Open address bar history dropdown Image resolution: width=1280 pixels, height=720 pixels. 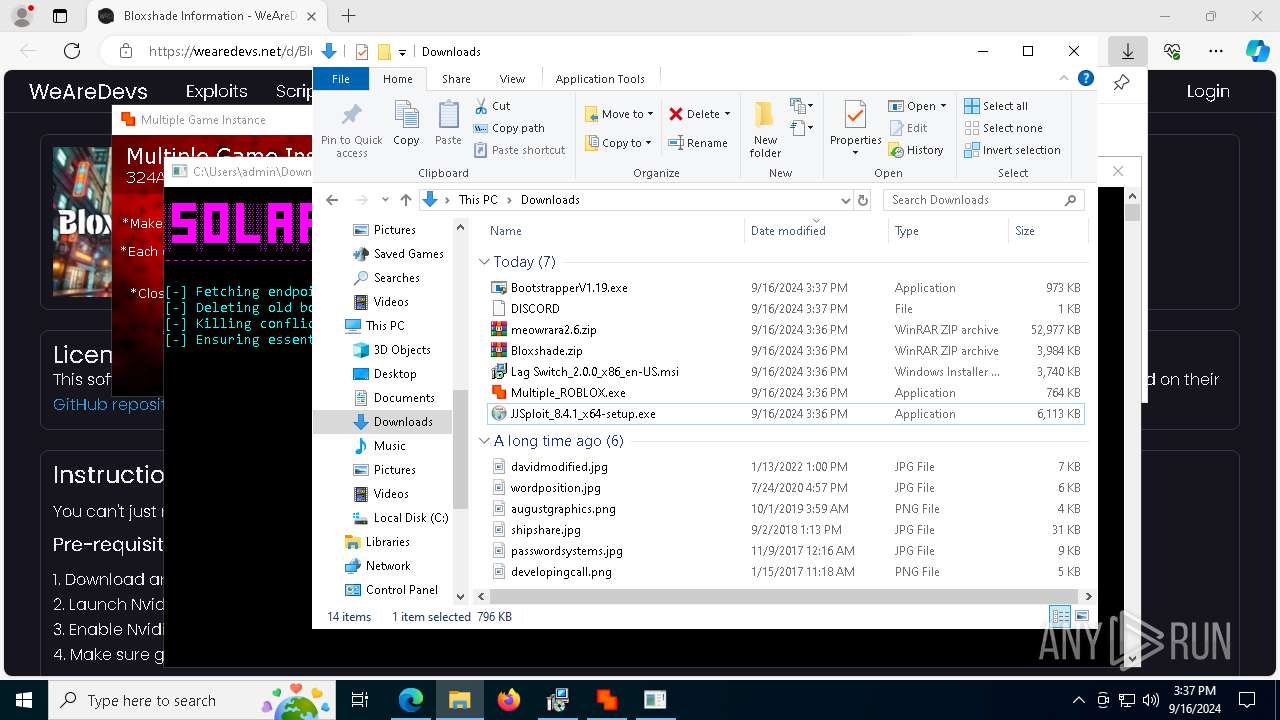(x=846, y=200)
